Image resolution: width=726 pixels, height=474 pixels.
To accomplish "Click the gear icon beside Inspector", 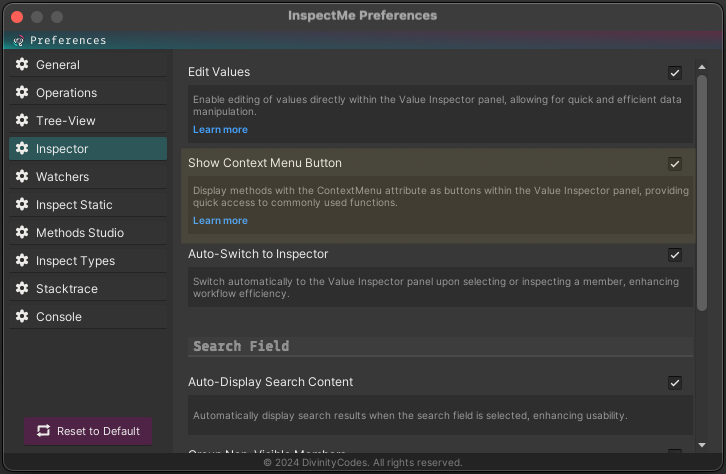I will point(22,148).
